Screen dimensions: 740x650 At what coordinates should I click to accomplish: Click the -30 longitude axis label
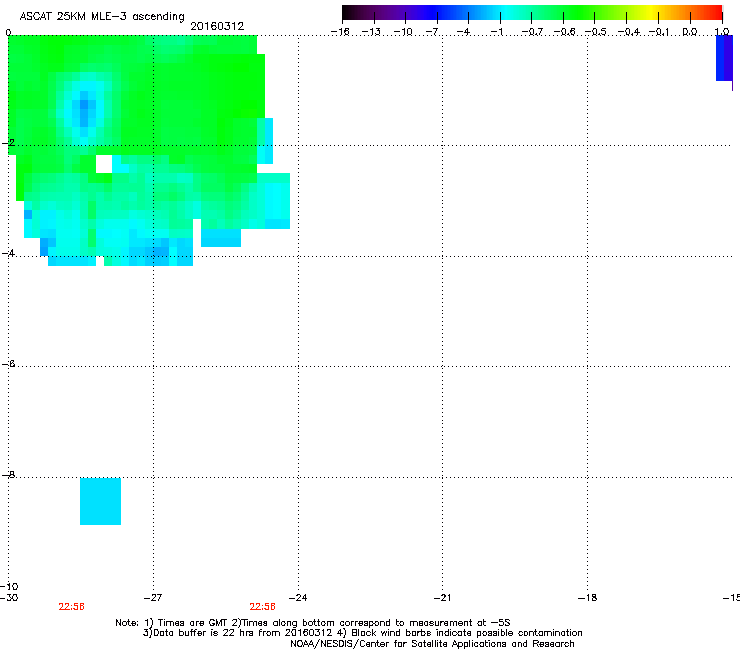click(x=9, y=598)
